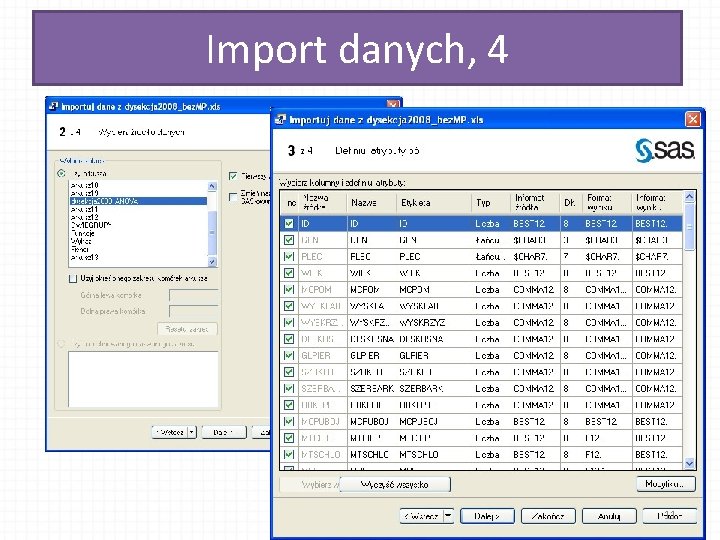Click the 'Nazwa źródła' column header

click(x=322, y=202)
